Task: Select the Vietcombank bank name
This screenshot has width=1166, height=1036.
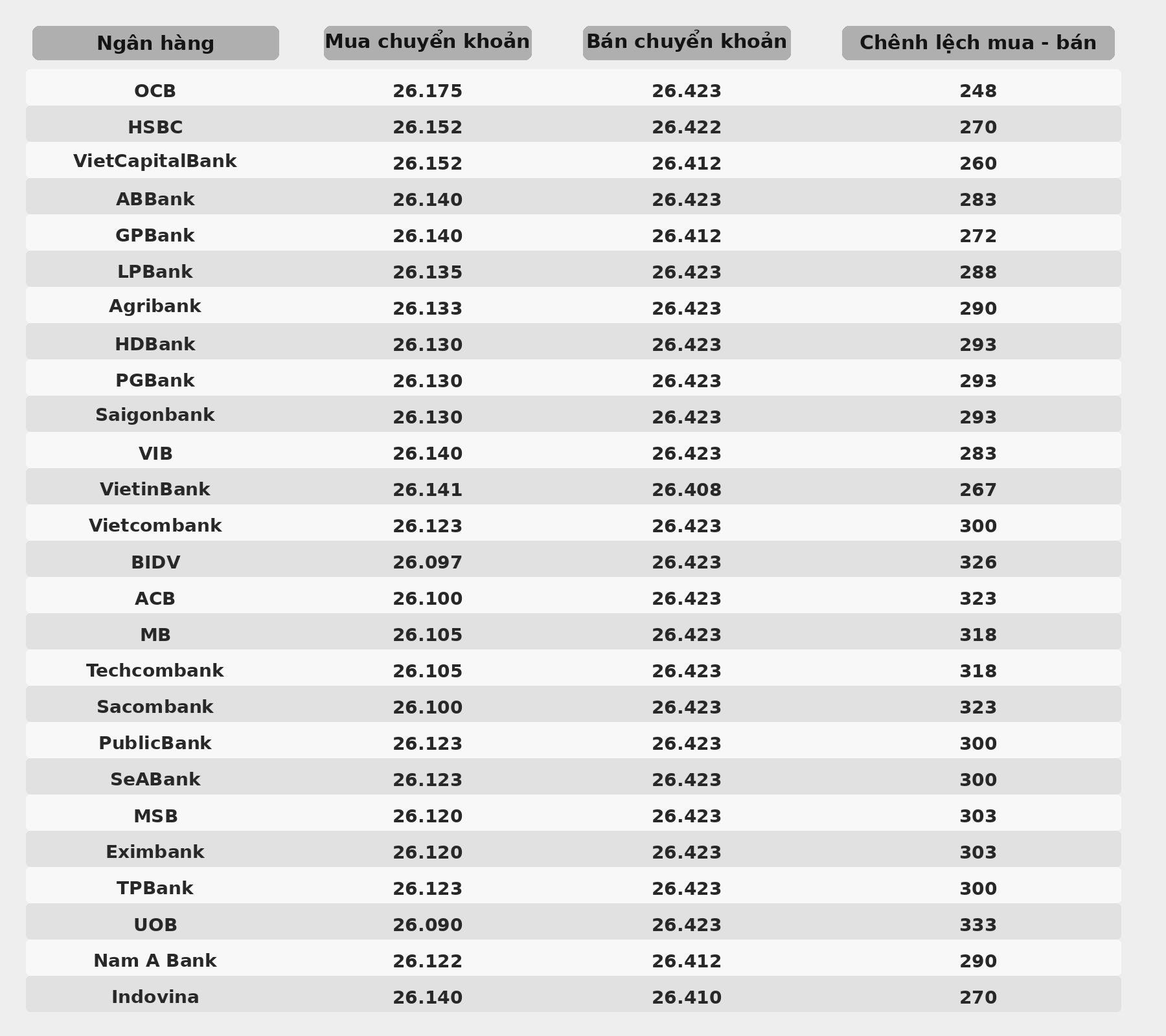Action: click(155, 526)
